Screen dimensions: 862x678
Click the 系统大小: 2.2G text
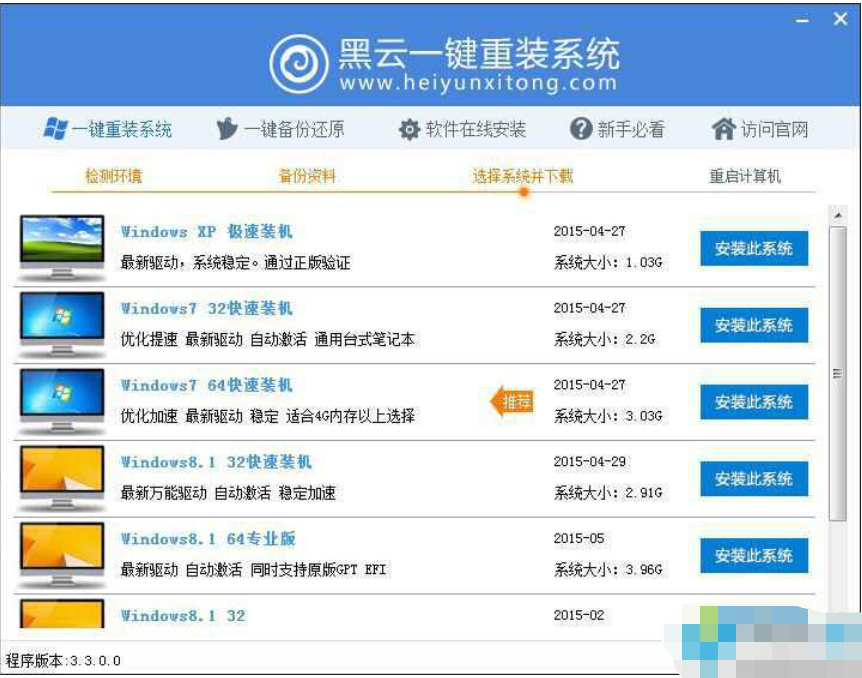click(x=604, y=339)
